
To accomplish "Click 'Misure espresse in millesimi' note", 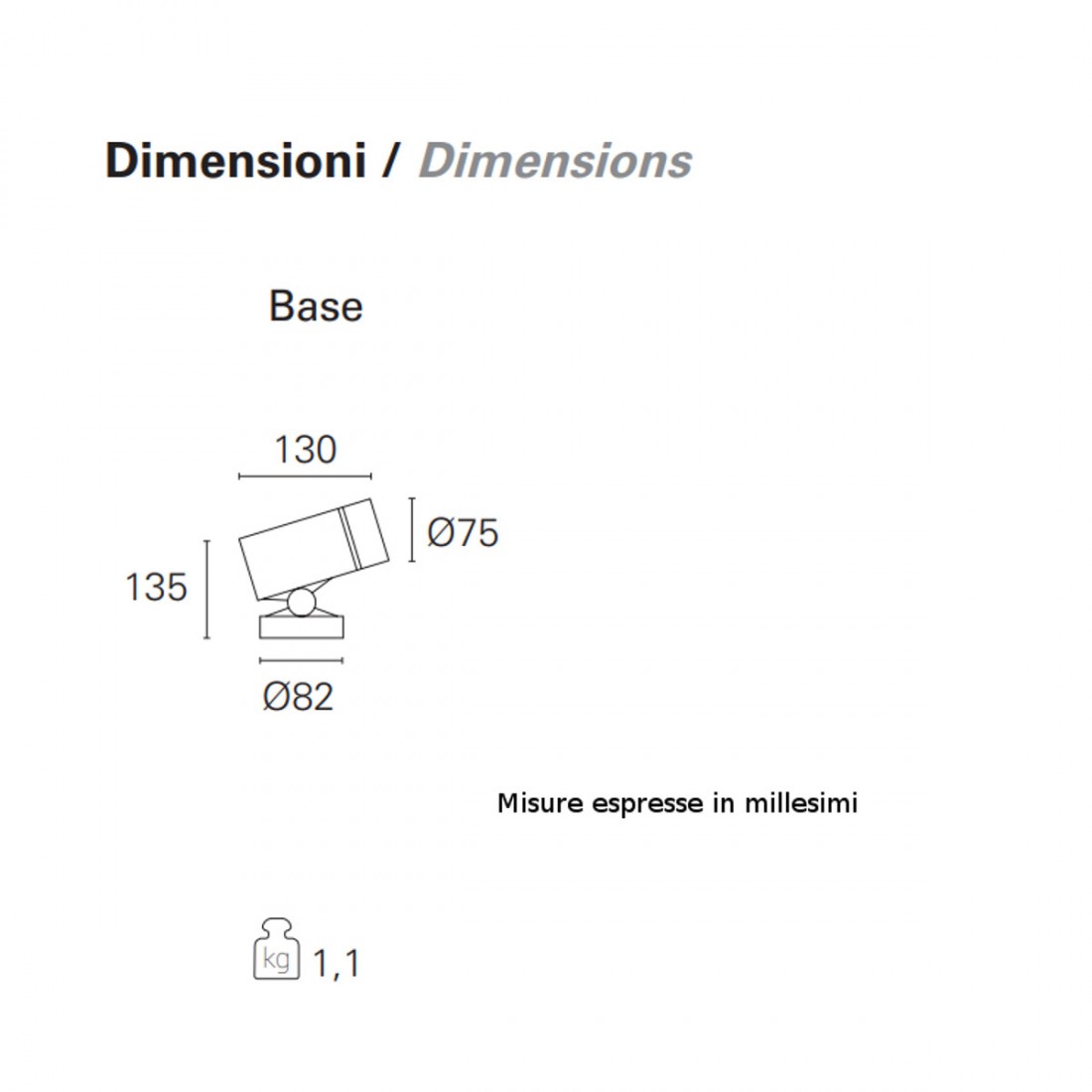I will [677, 803].
